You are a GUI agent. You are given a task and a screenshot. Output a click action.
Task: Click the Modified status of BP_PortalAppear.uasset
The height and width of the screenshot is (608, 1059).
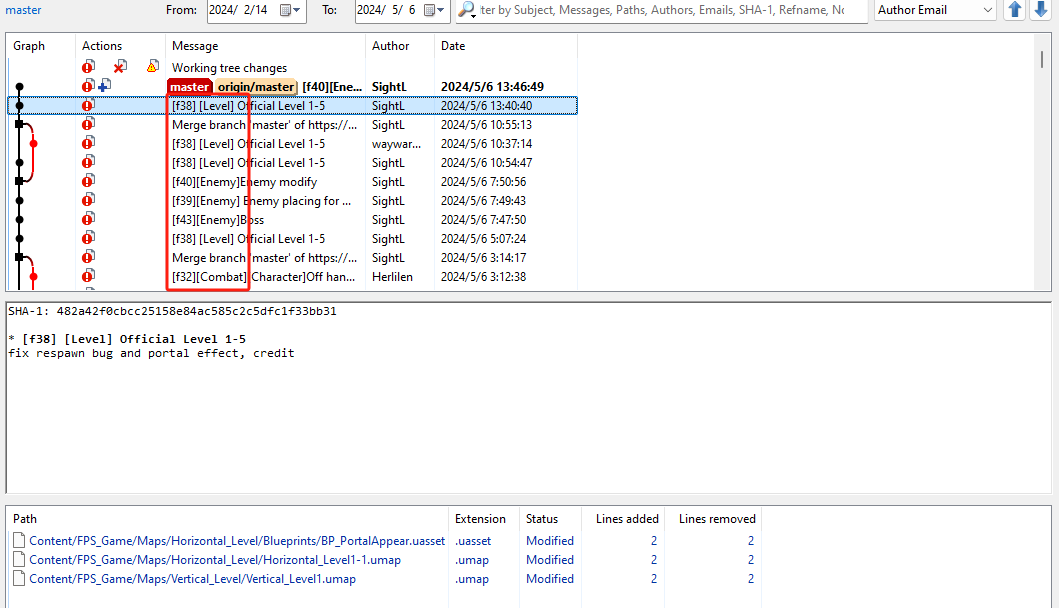(x=550, y=540)
